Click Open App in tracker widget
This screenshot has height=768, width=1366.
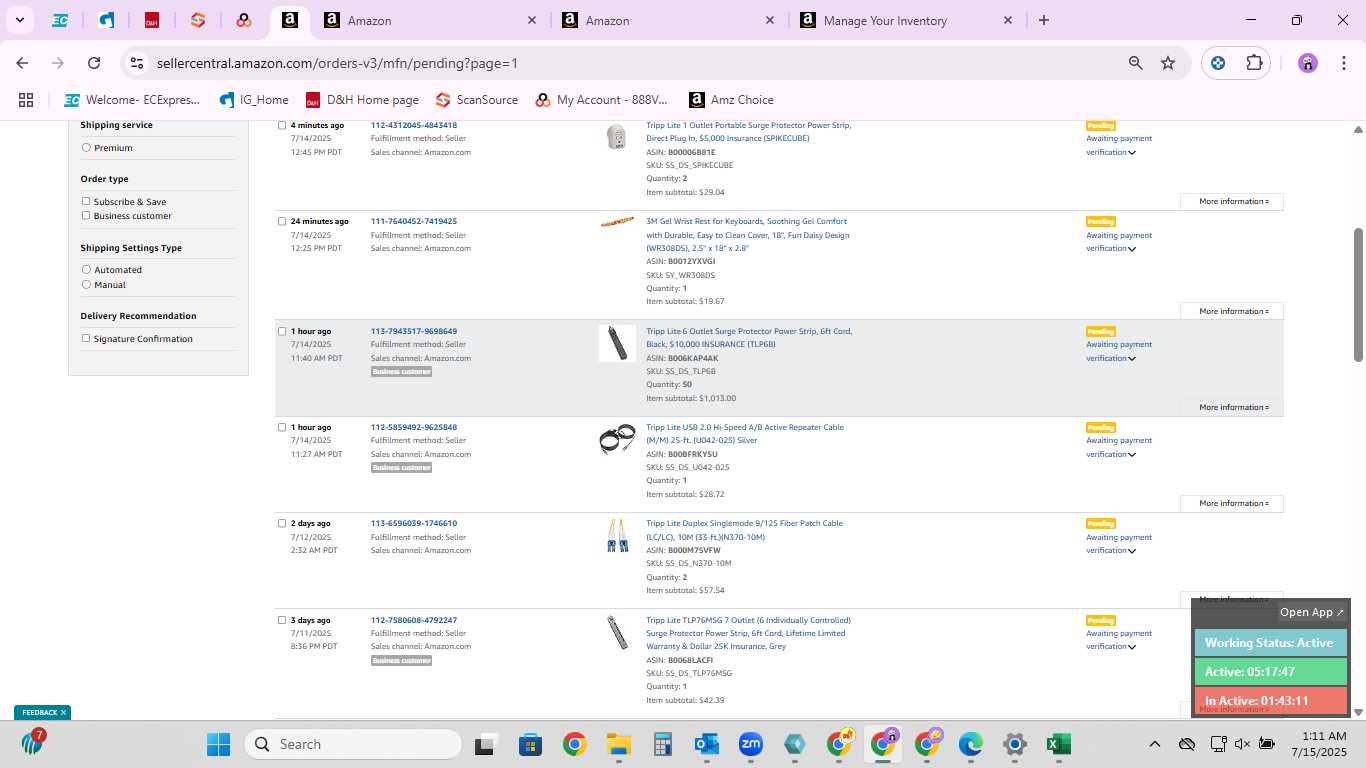click(1312, 612)
